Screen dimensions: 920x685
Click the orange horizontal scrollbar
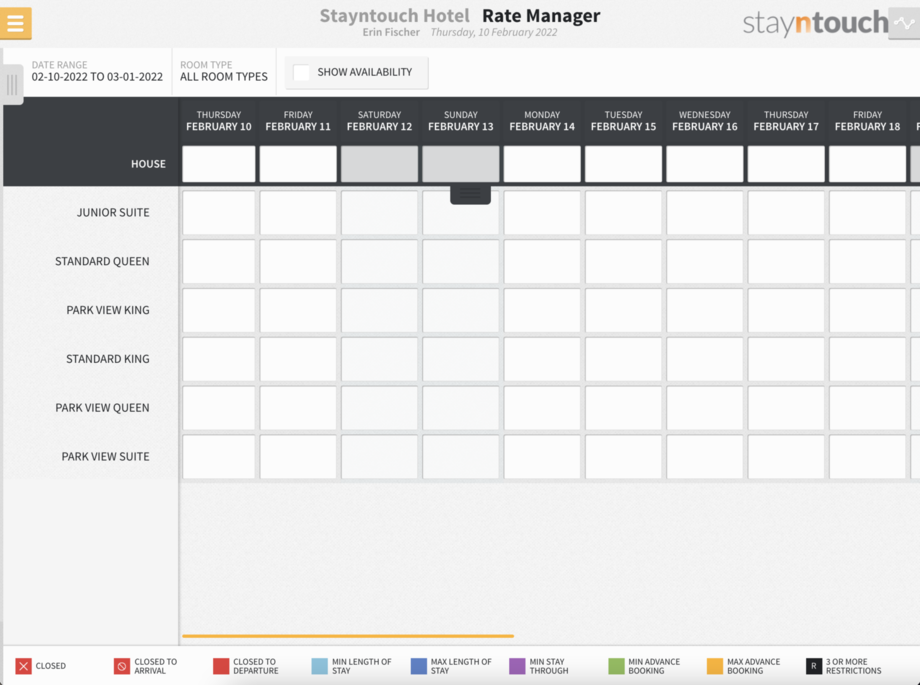348,636
